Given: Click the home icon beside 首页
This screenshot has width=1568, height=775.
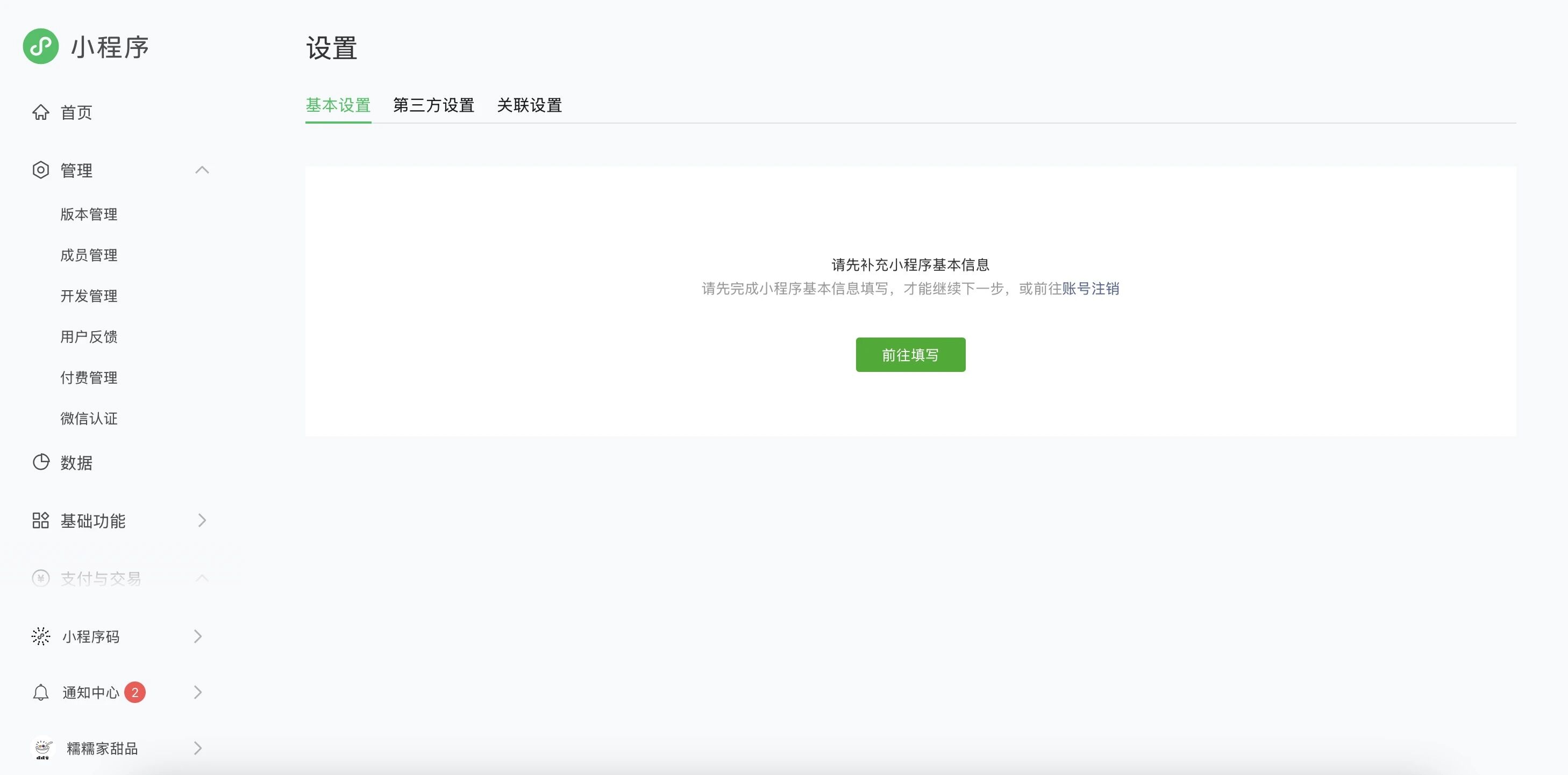Looking at the screenshot, I should click(x=41, y=112).
